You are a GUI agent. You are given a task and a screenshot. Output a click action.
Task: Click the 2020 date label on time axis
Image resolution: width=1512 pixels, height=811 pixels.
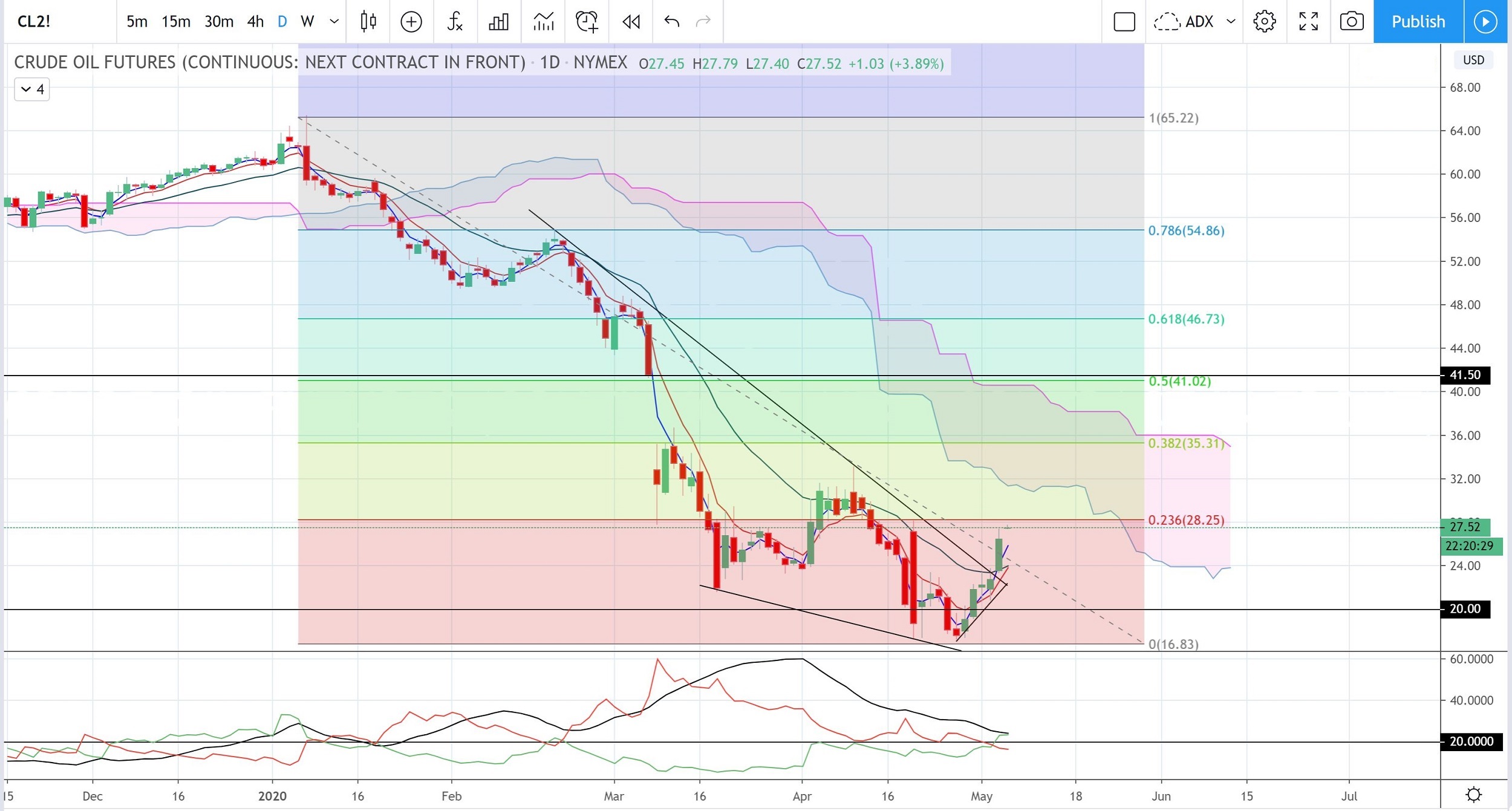click(x=272, y=796)
